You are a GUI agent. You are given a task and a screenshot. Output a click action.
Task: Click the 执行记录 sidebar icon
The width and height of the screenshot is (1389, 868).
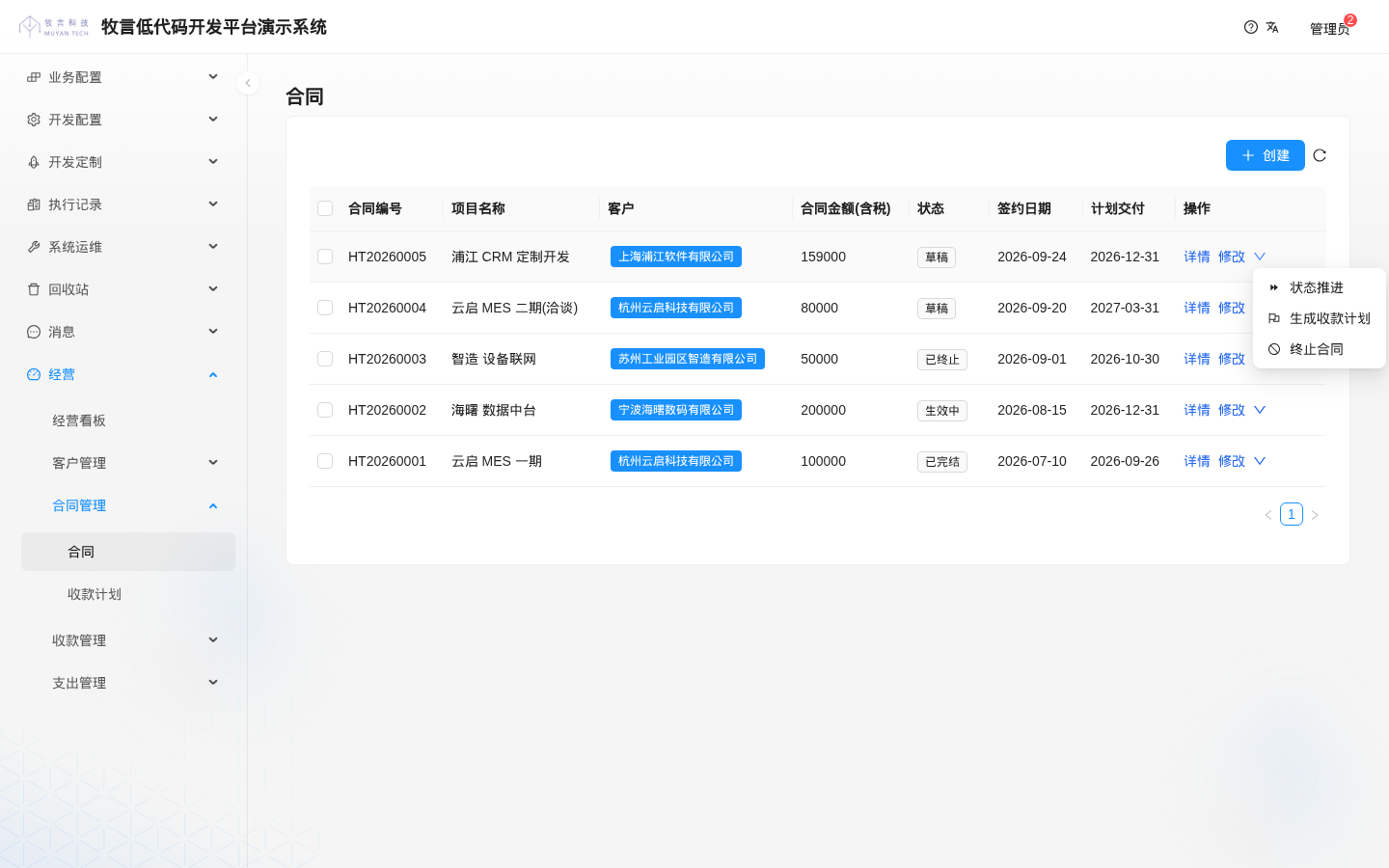pos(34,204)
